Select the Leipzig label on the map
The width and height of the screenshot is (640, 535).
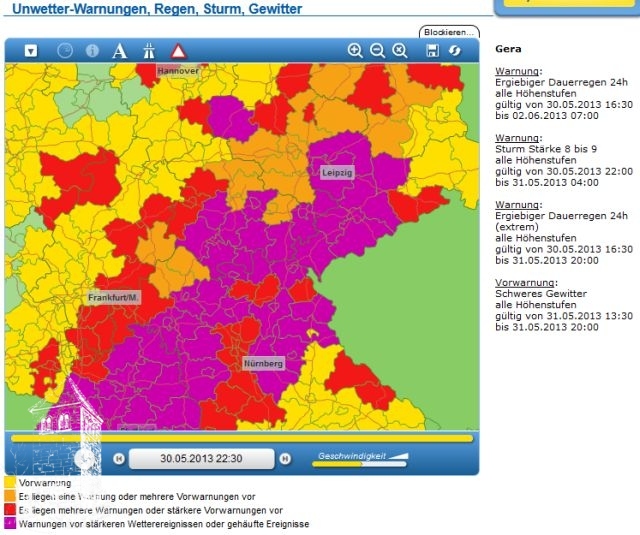coord(337,172)
